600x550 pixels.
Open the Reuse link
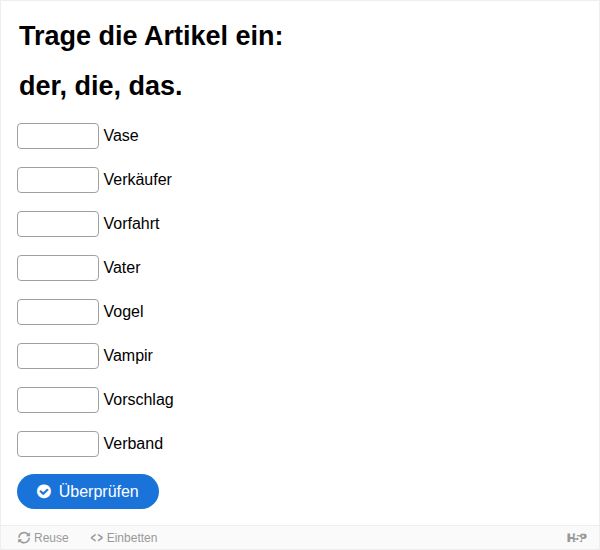tap(43, 538)
